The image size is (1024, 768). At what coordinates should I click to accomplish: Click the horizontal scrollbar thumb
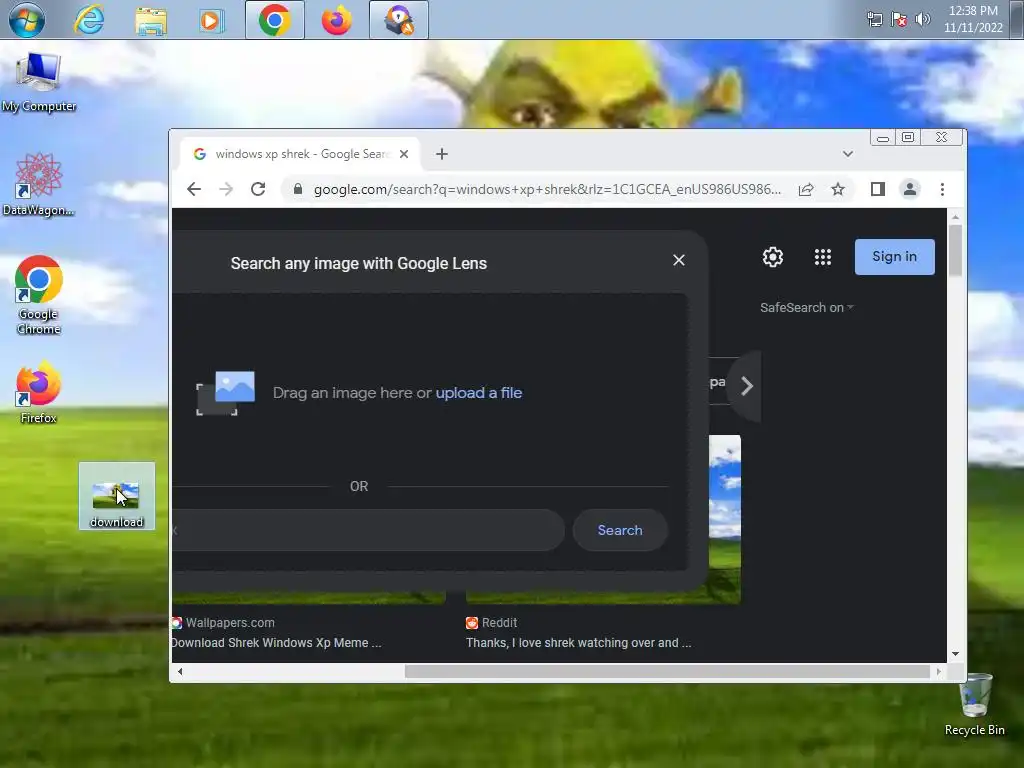(667, 671)
